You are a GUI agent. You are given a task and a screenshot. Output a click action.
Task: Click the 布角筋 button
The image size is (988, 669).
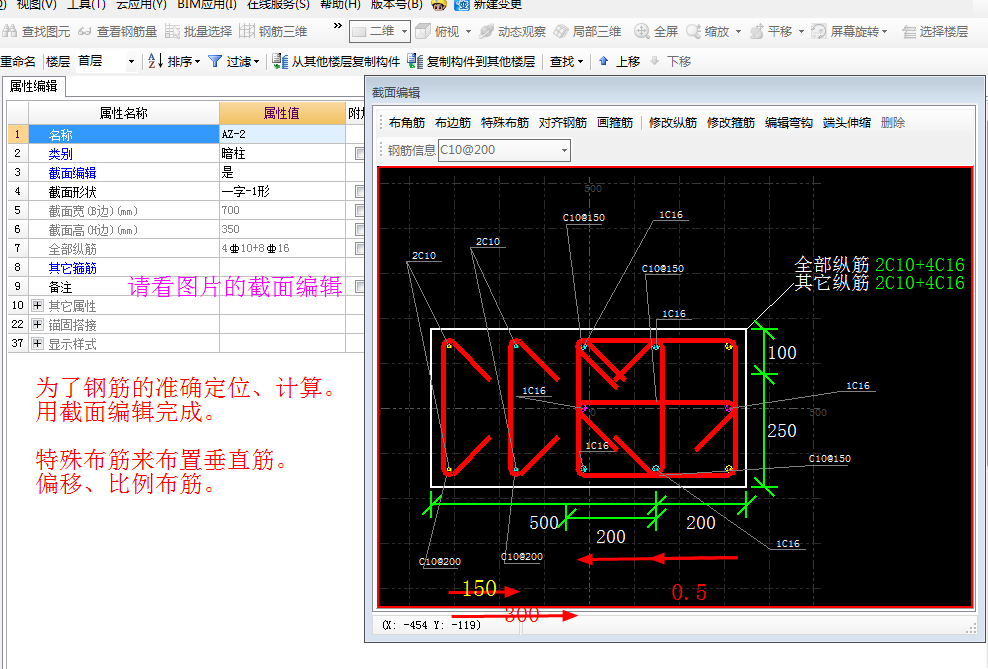coord(406,123)
